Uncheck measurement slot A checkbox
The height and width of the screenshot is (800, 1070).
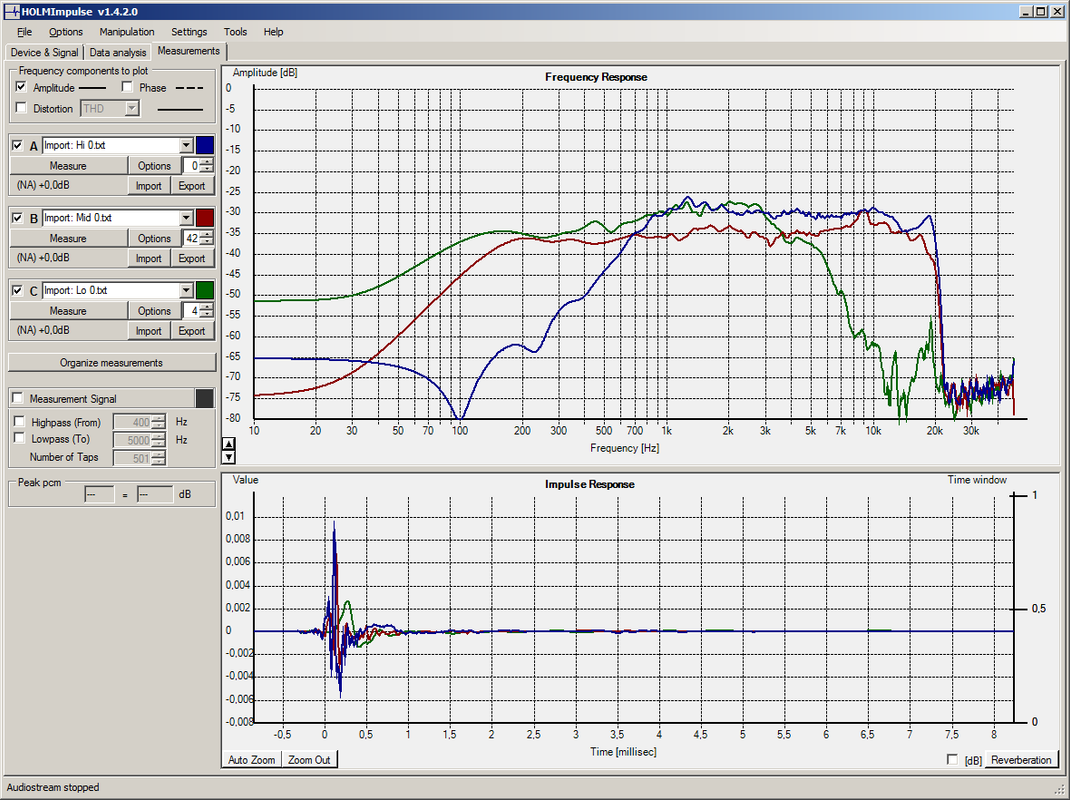(18, 145)
